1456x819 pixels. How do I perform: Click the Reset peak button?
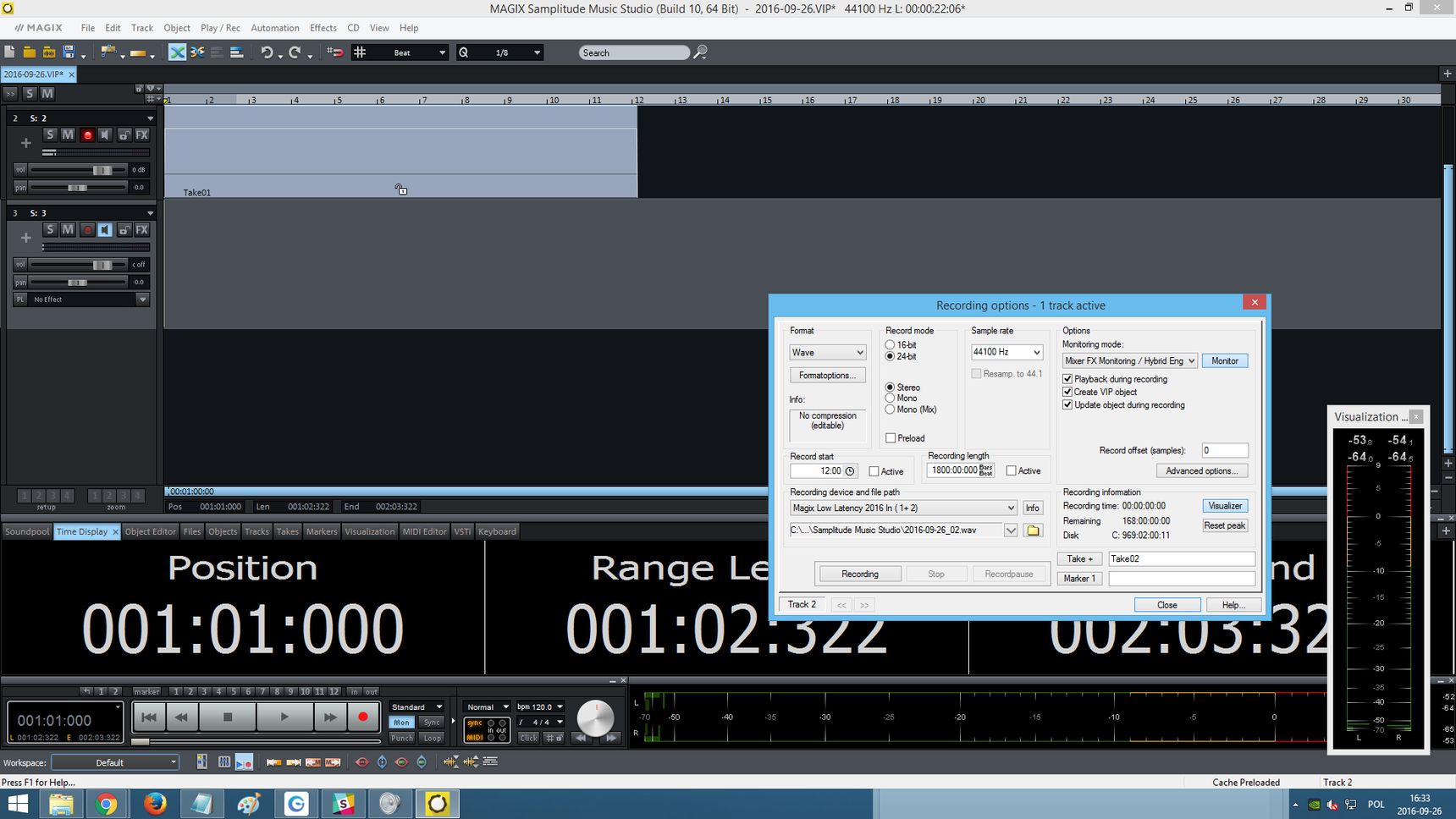pyautogui.click(x=1224, y=525)
